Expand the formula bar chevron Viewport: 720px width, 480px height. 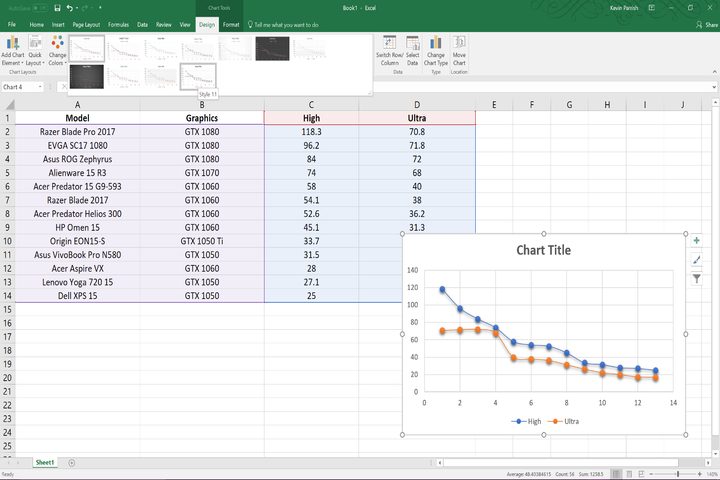[714, 87]
